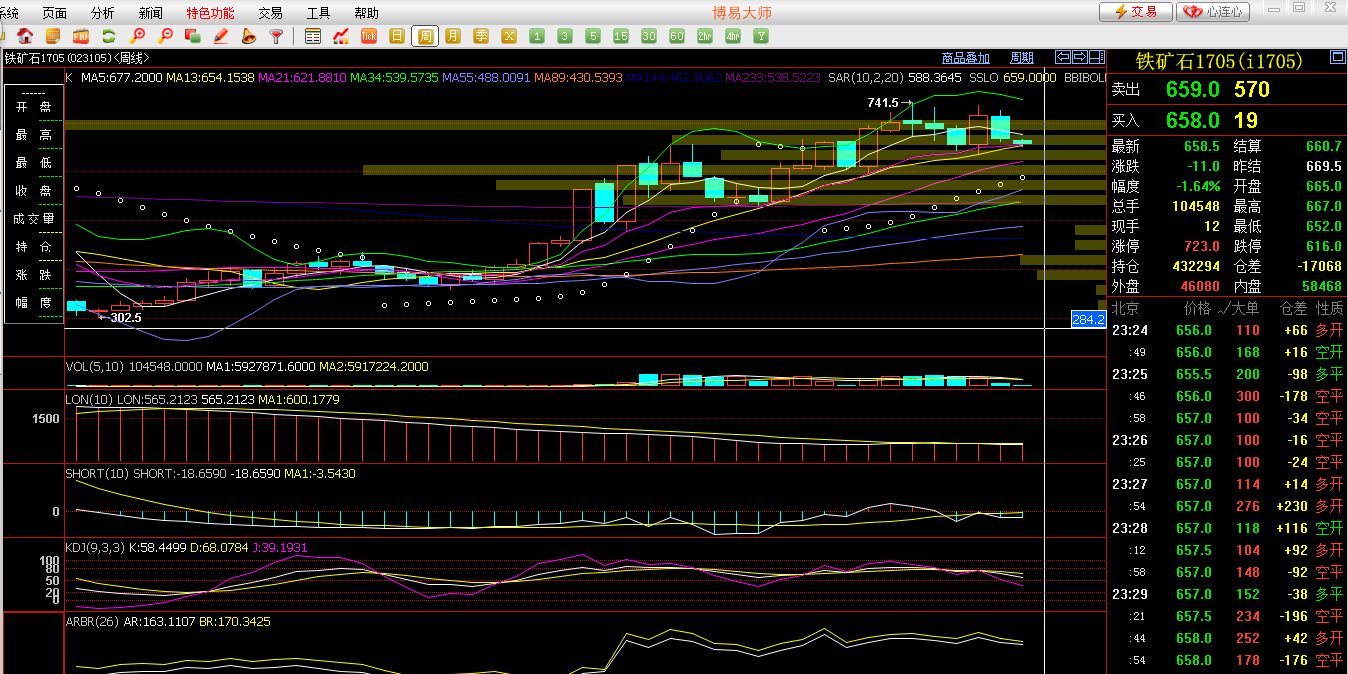Screen dimensions: 1348x674
Task: Open the 系统 menu
Action: click(9, 13)
